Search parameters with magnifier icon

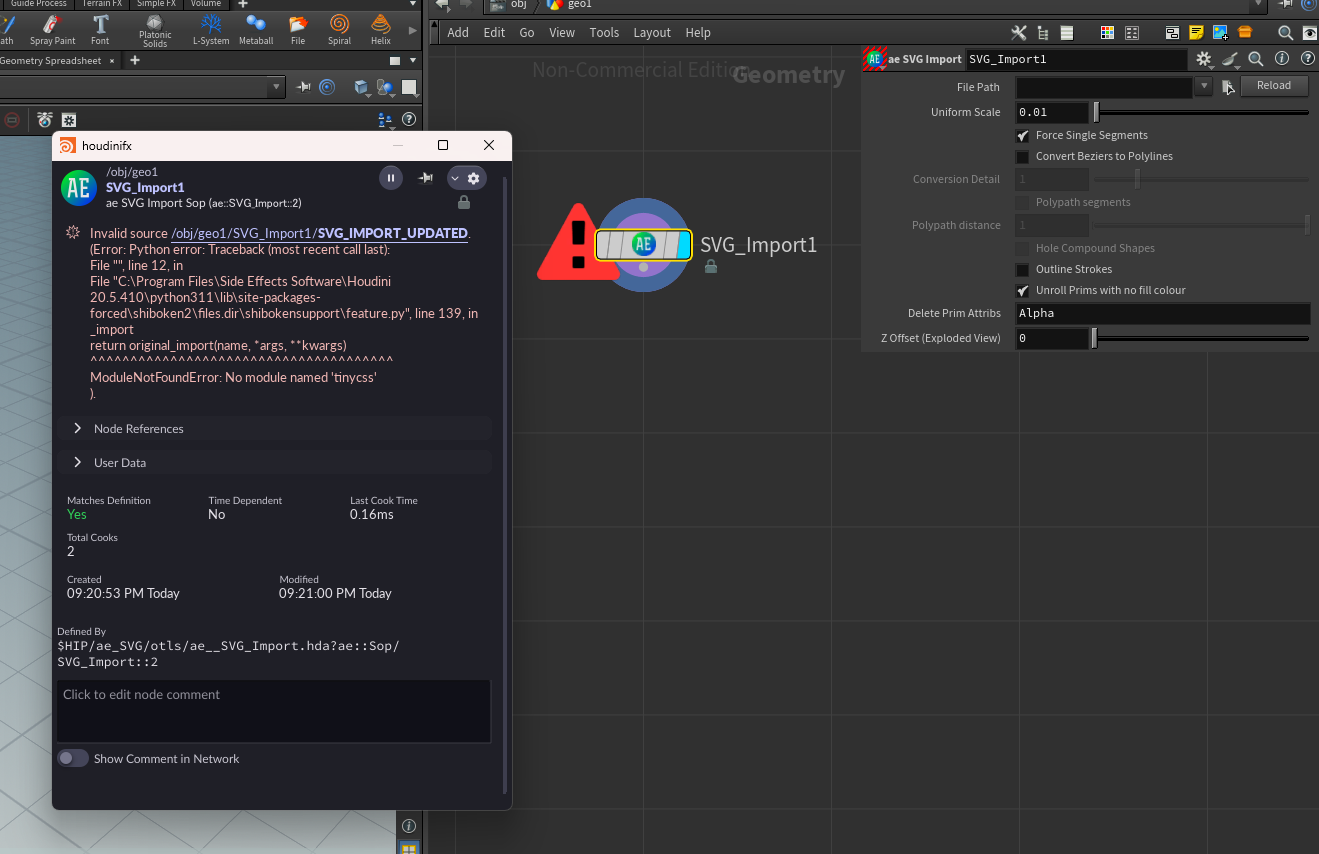(x=1256, y=59)
